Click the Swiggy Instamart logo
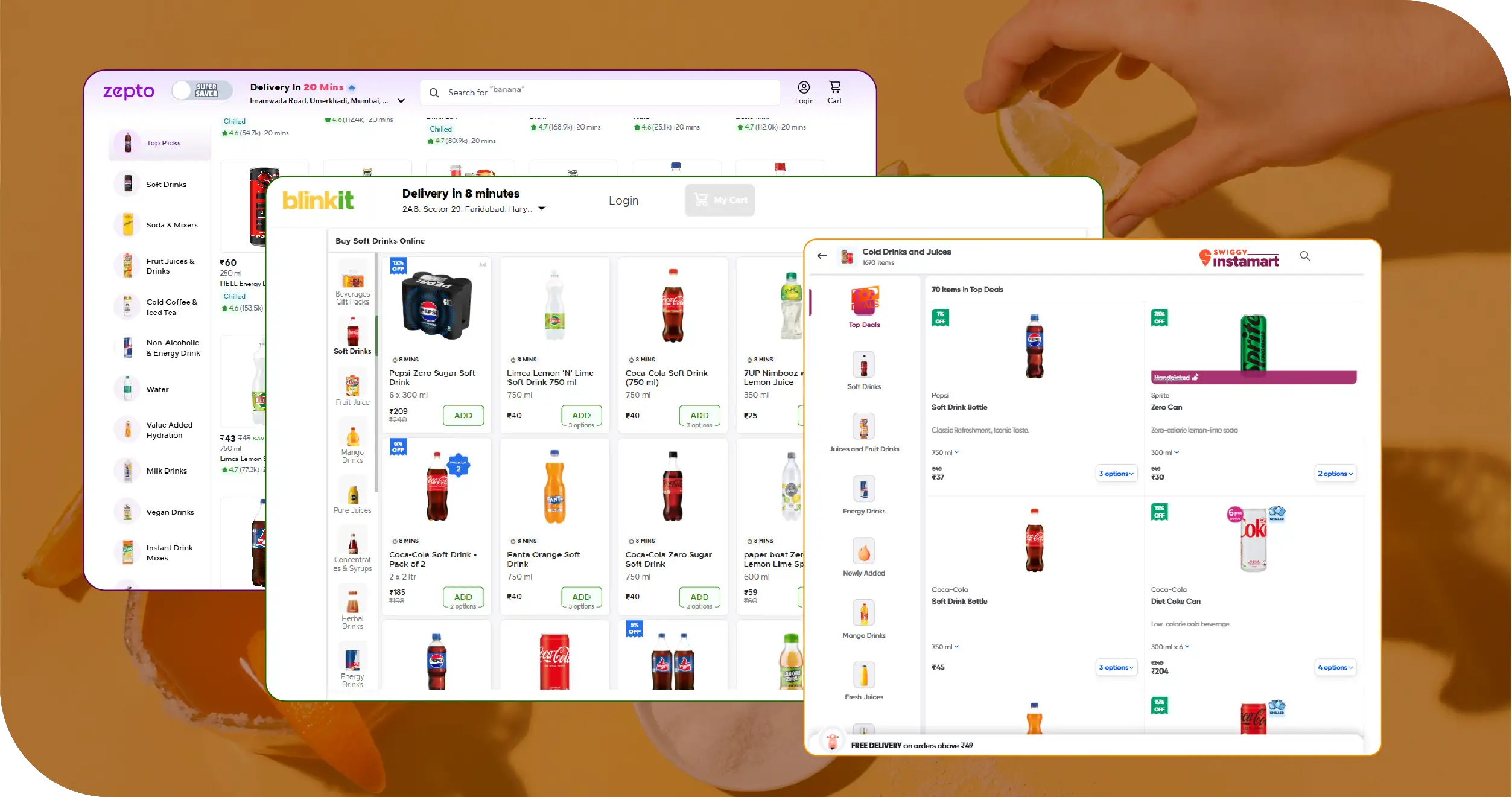This screenshot has width=1512, height=797. pyautogui.click(x=1239, y=258)
